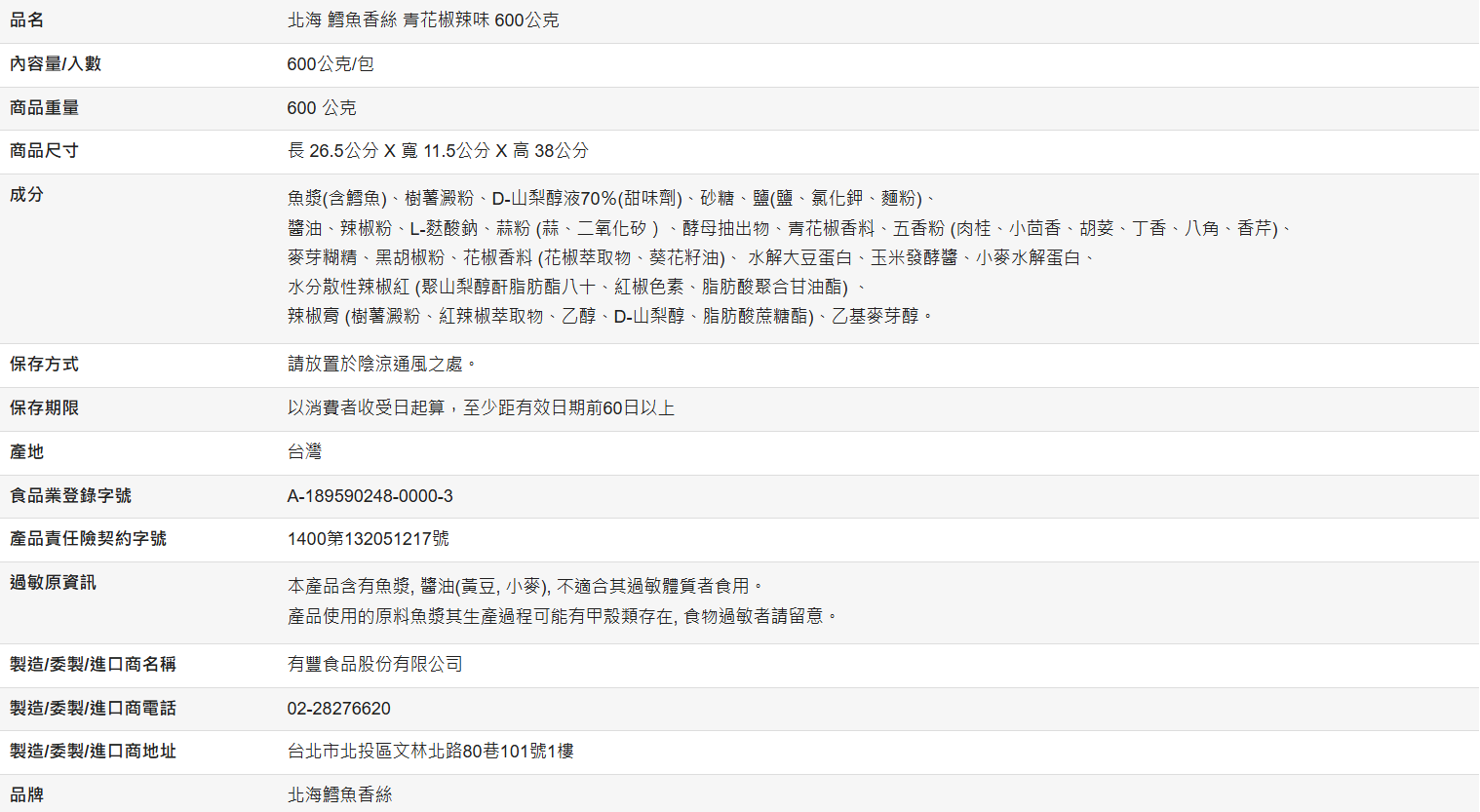Screen dimensions: 1480x812
Task: Click the product name value 北海 鱈魚香絲 青花椒辣味
Action: (422, 20)
